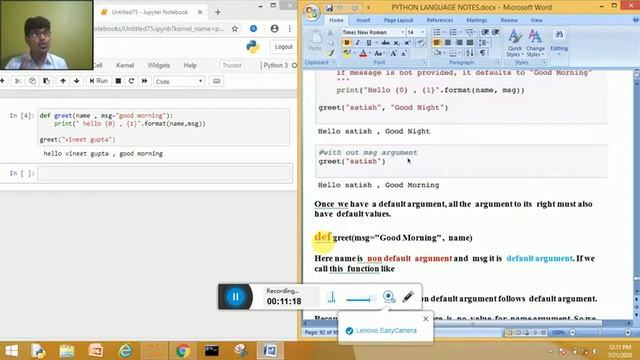Image resolution: width=640 pixels, height=360 pixels.
Task: Switch to Review tab in Word
Action: [x=509, y=20]
